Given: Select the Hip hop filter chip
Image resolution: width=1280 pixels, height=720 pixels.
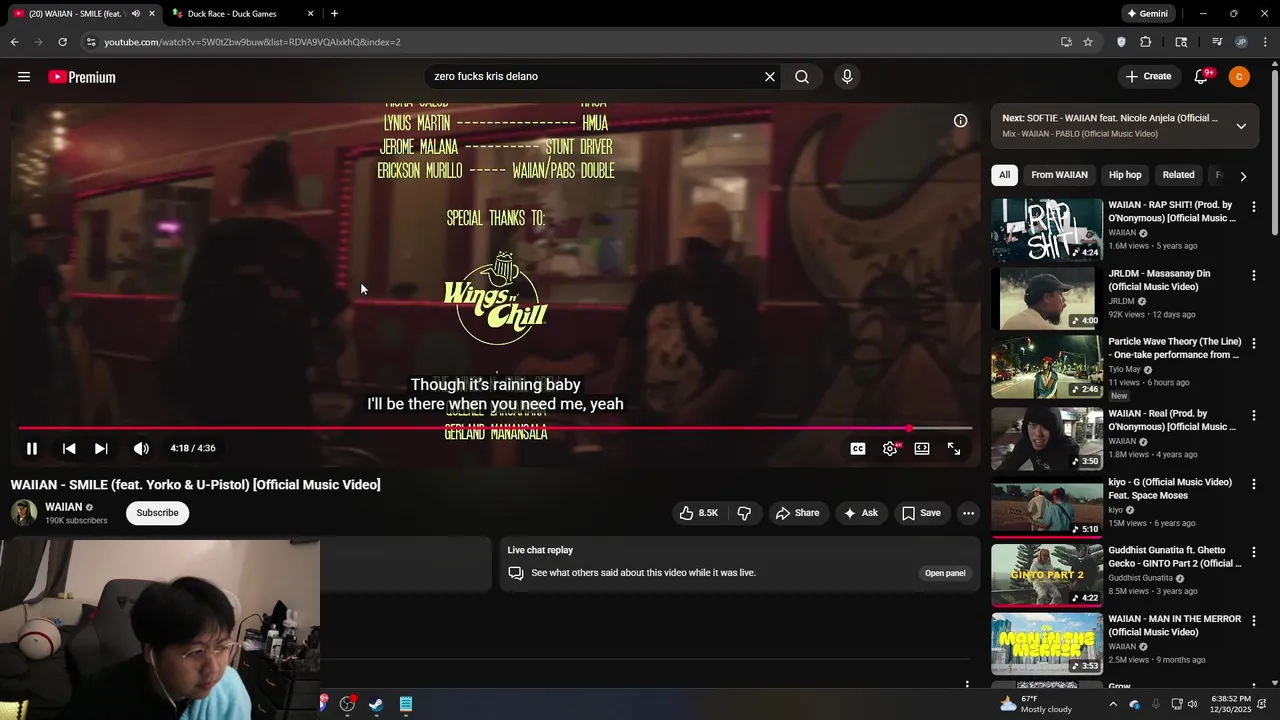Looking at the screenshot, I should coord(1125,175).
